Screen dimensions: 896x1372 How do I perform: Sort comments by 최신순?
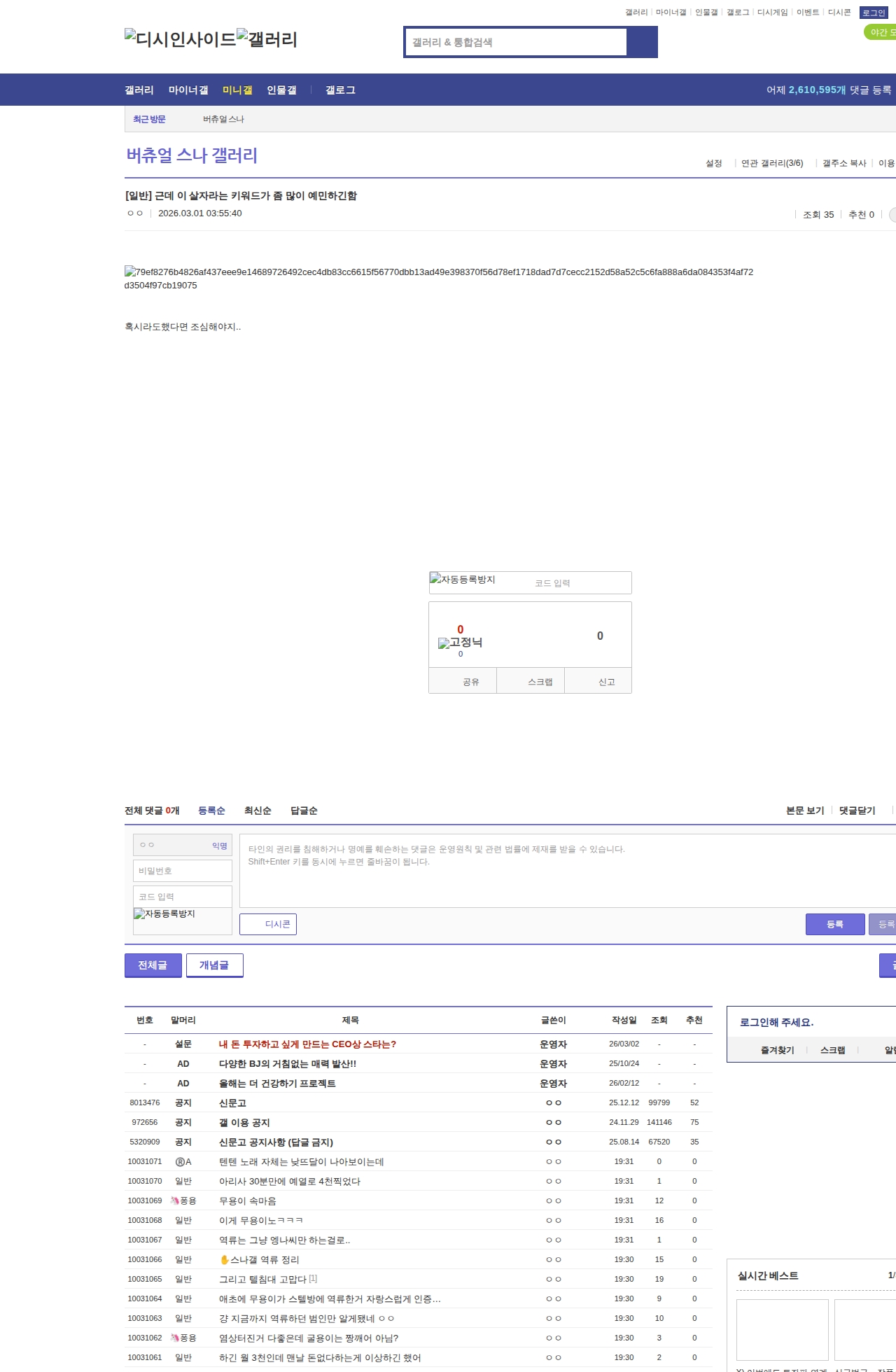click(258, 811)
